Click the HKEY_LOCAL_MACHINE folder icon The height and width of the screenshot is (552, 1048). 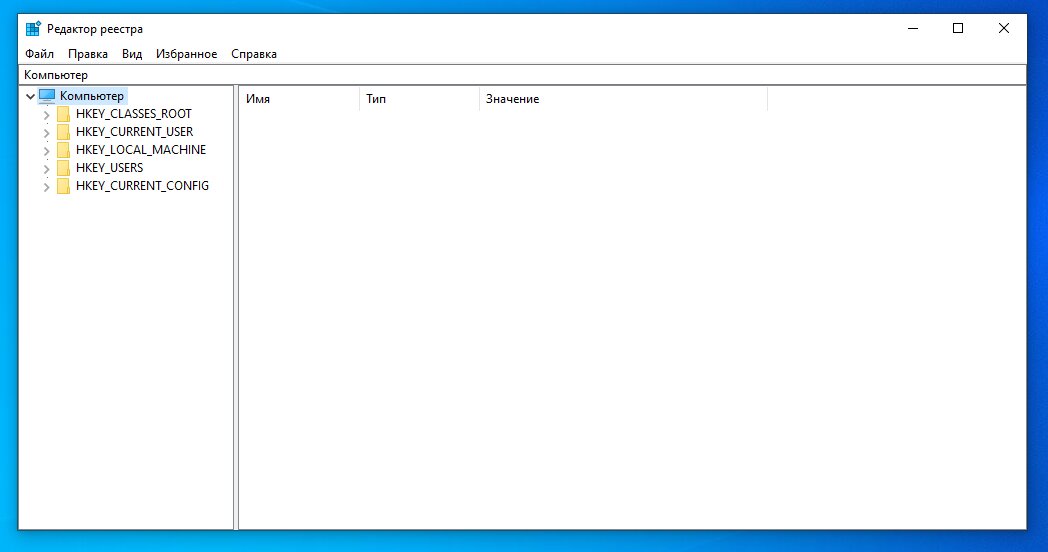tap(63, 150)
